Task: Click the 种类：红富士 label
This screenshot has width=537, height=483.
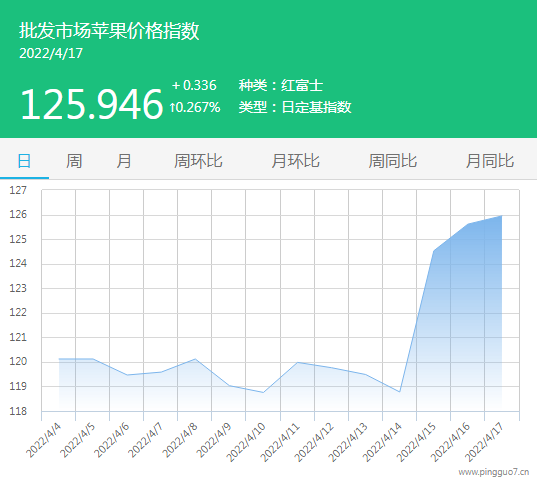Action: point(281,85)
